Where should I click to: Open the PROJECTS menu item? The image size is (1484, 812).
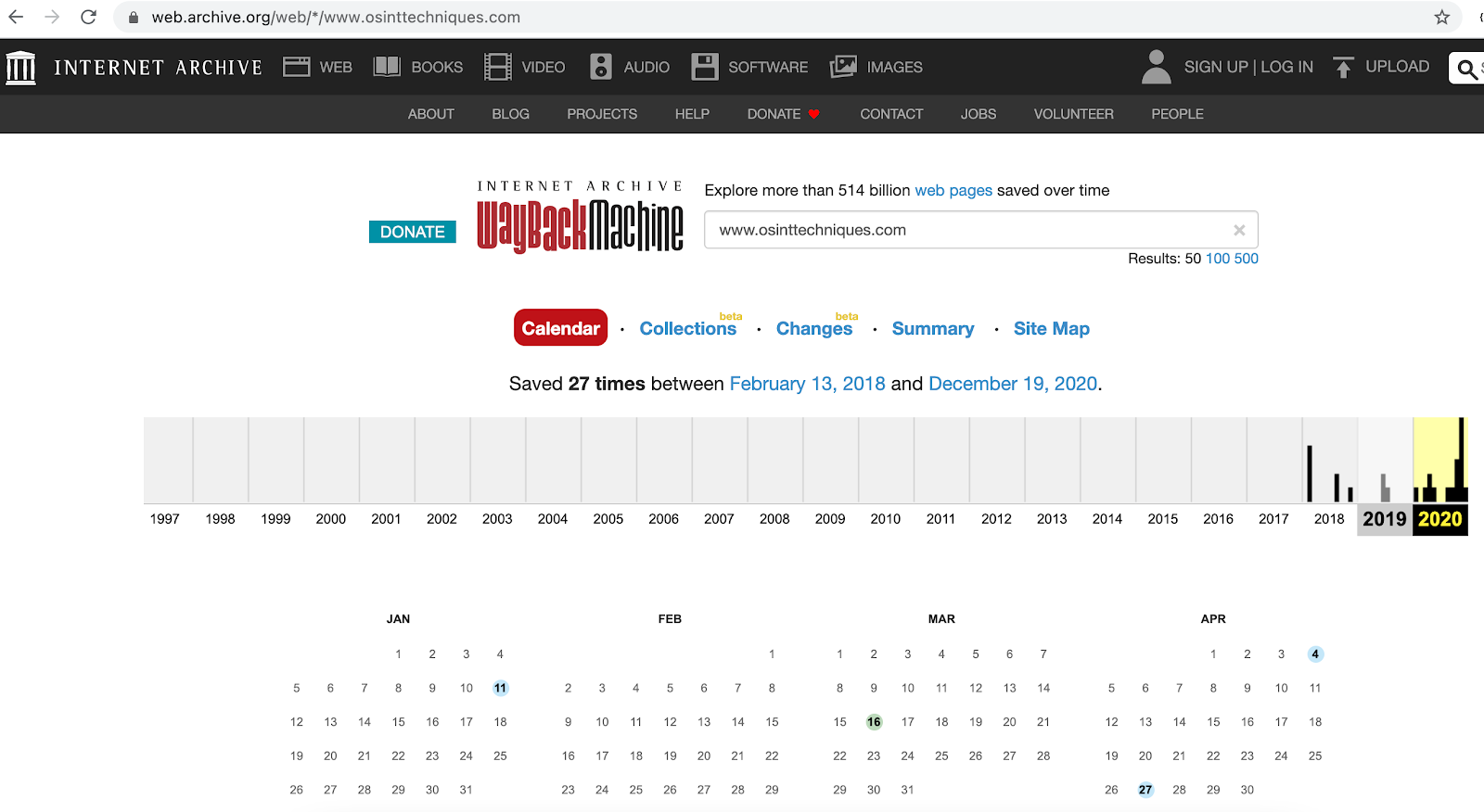[602, 114]
